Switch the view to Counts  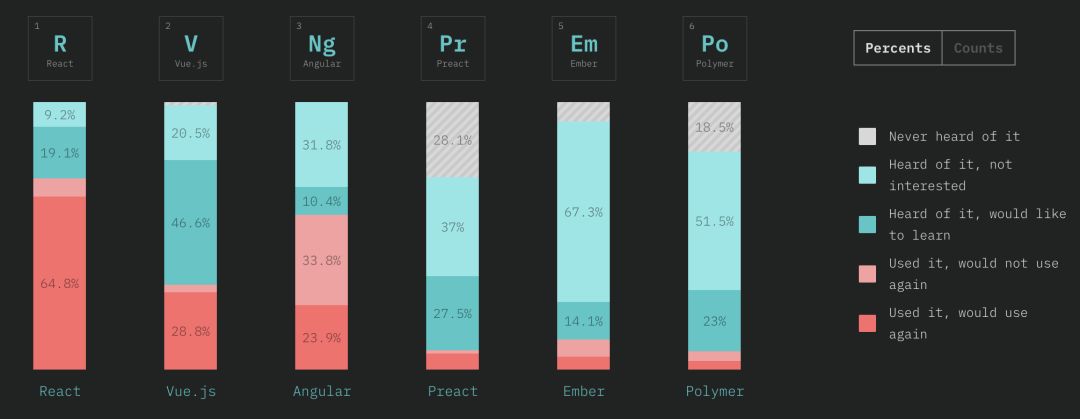(x=978, y=48)
